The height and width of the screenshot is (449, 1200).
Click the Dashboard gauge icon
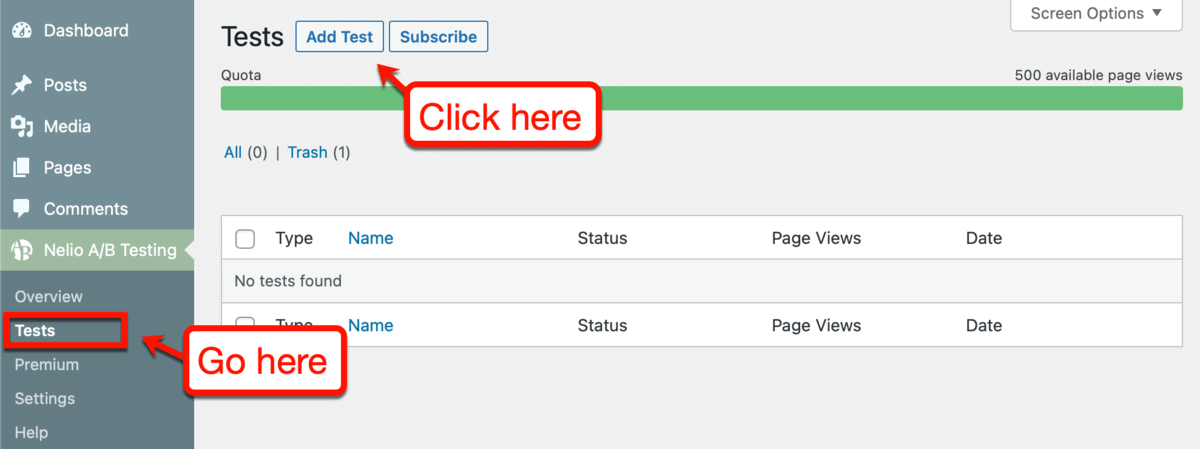pyautogui.click(x=21, y=31)
